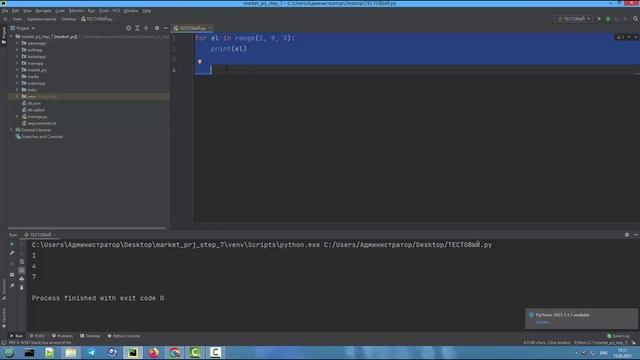
Task: Open the Window menu
Action: pyautogui.click(x=131, y=11)
